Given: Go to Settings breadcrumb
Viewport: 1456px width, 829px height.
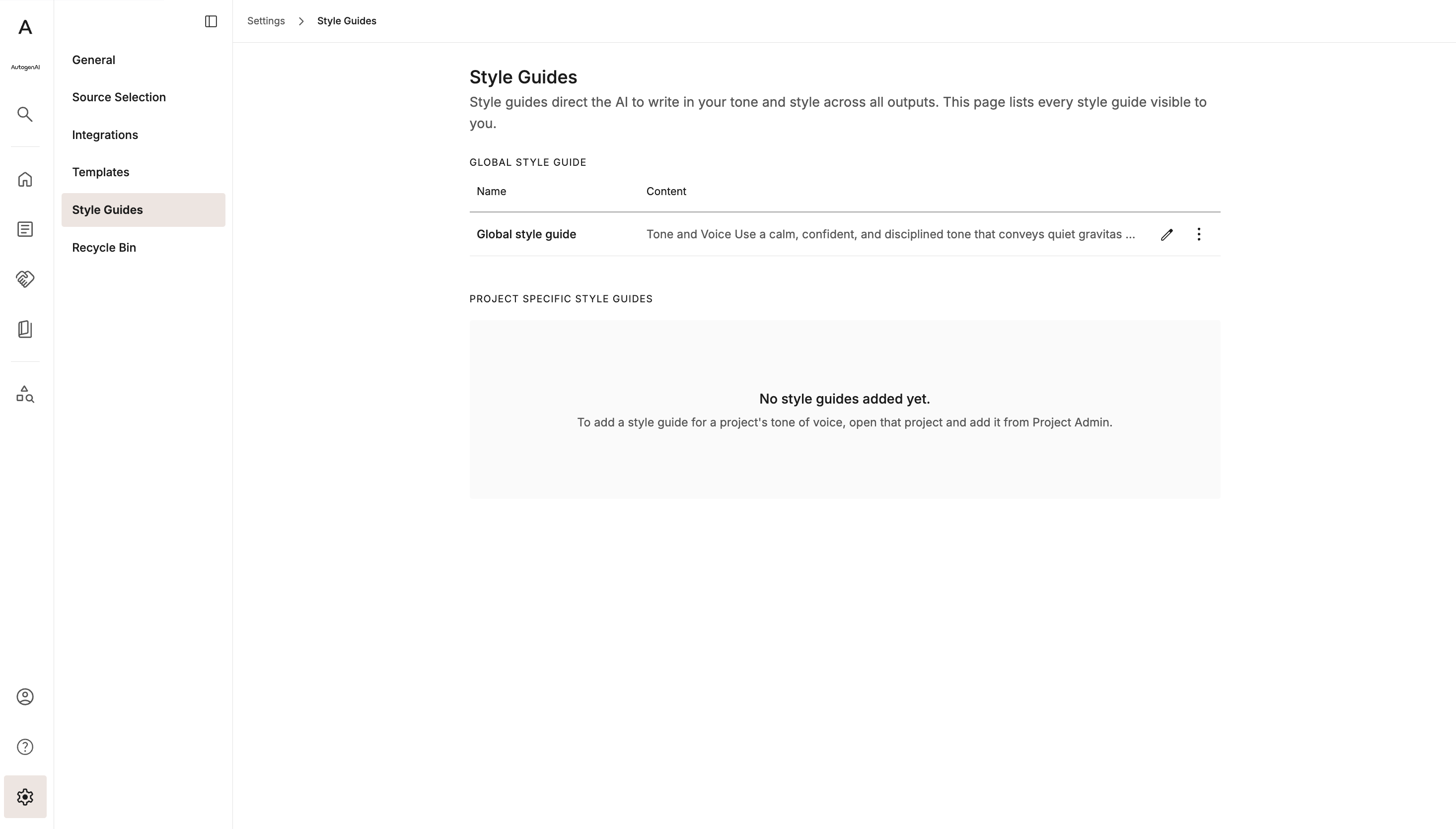Looking at the screenshot, I should click(266, 21).
